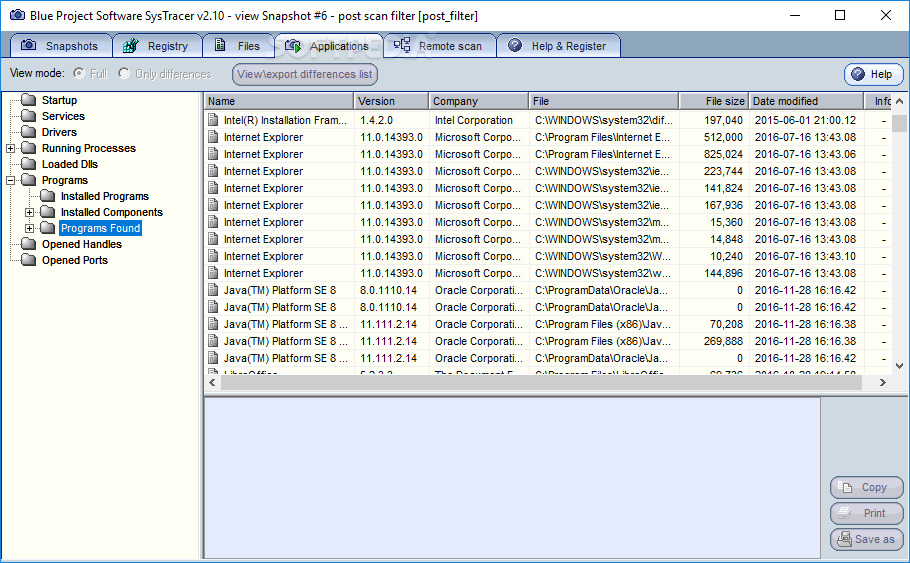Click the camera icon on Snapshots tab
This screenshot has width=910, height=563.
click(x=28, y=45)
